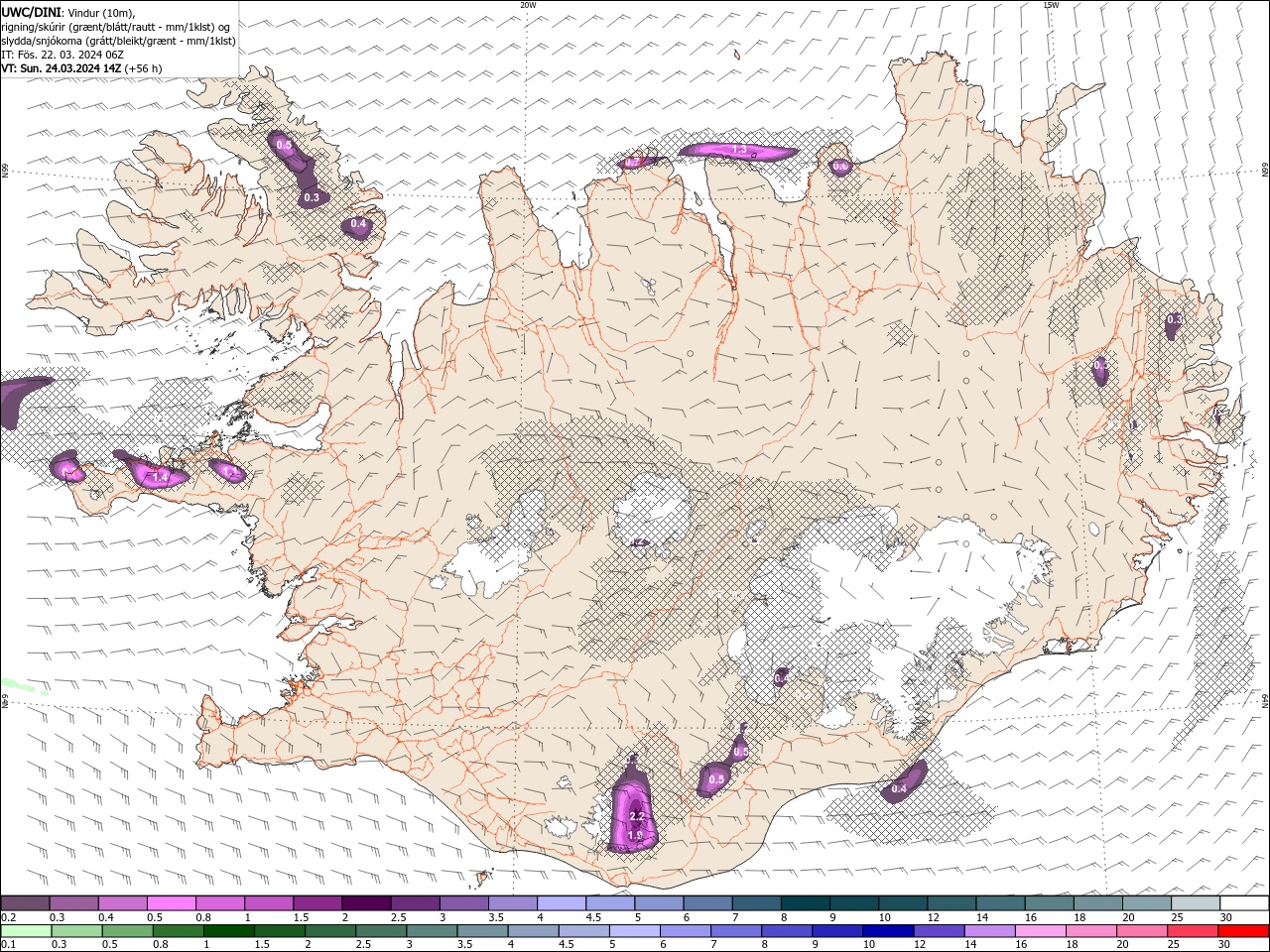Click the purple snowfall band off north coast
1270x952 pixels.
[738, 151]
